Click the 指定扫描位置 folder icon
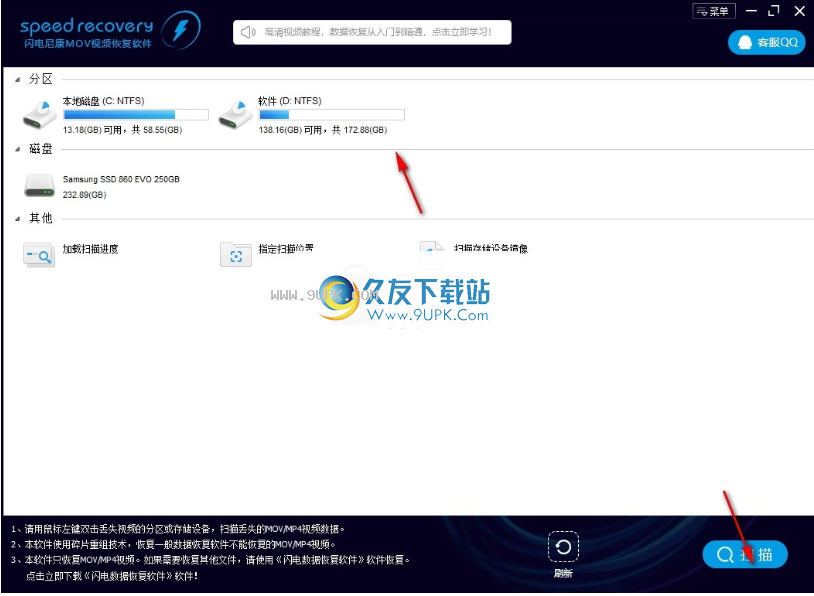Viewport: 814px width, 596px height. (236, 255)
